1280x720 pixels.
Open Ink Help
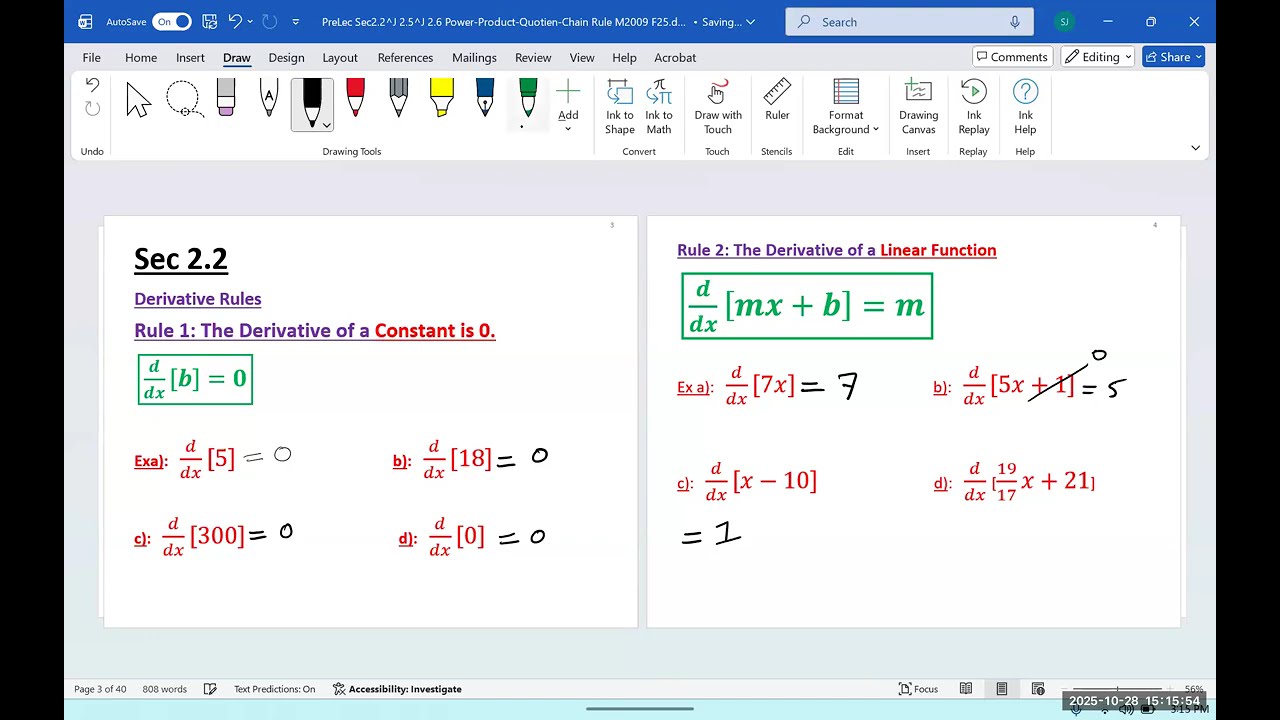(1025, 107)
